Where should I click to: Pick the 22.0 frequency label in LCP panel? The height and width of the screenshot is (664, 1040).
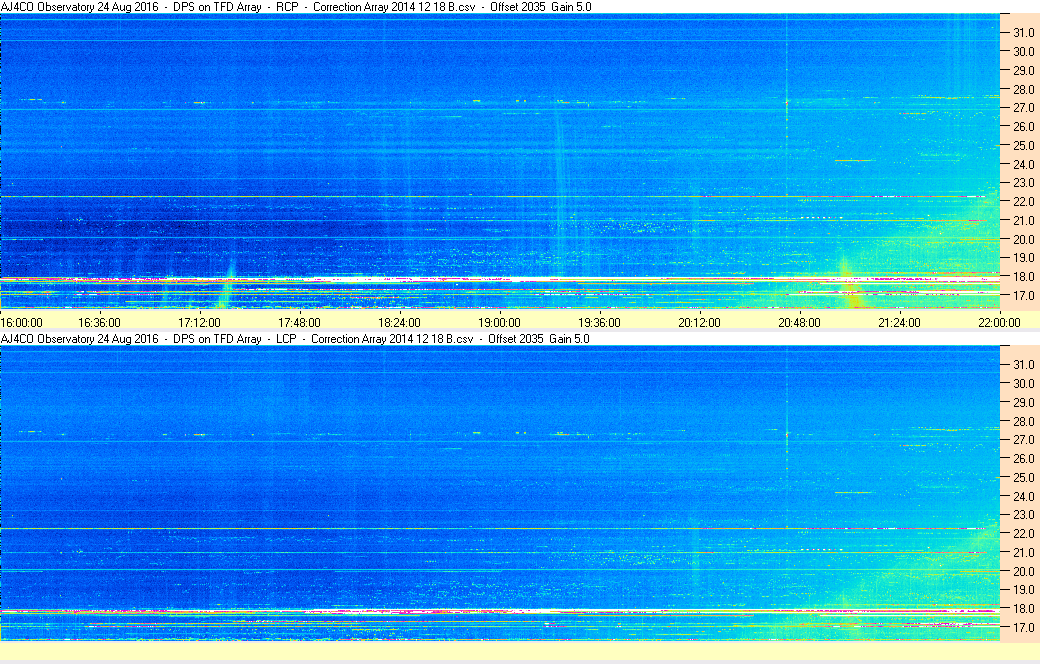pyautogui.click(x=1023, y=533)
